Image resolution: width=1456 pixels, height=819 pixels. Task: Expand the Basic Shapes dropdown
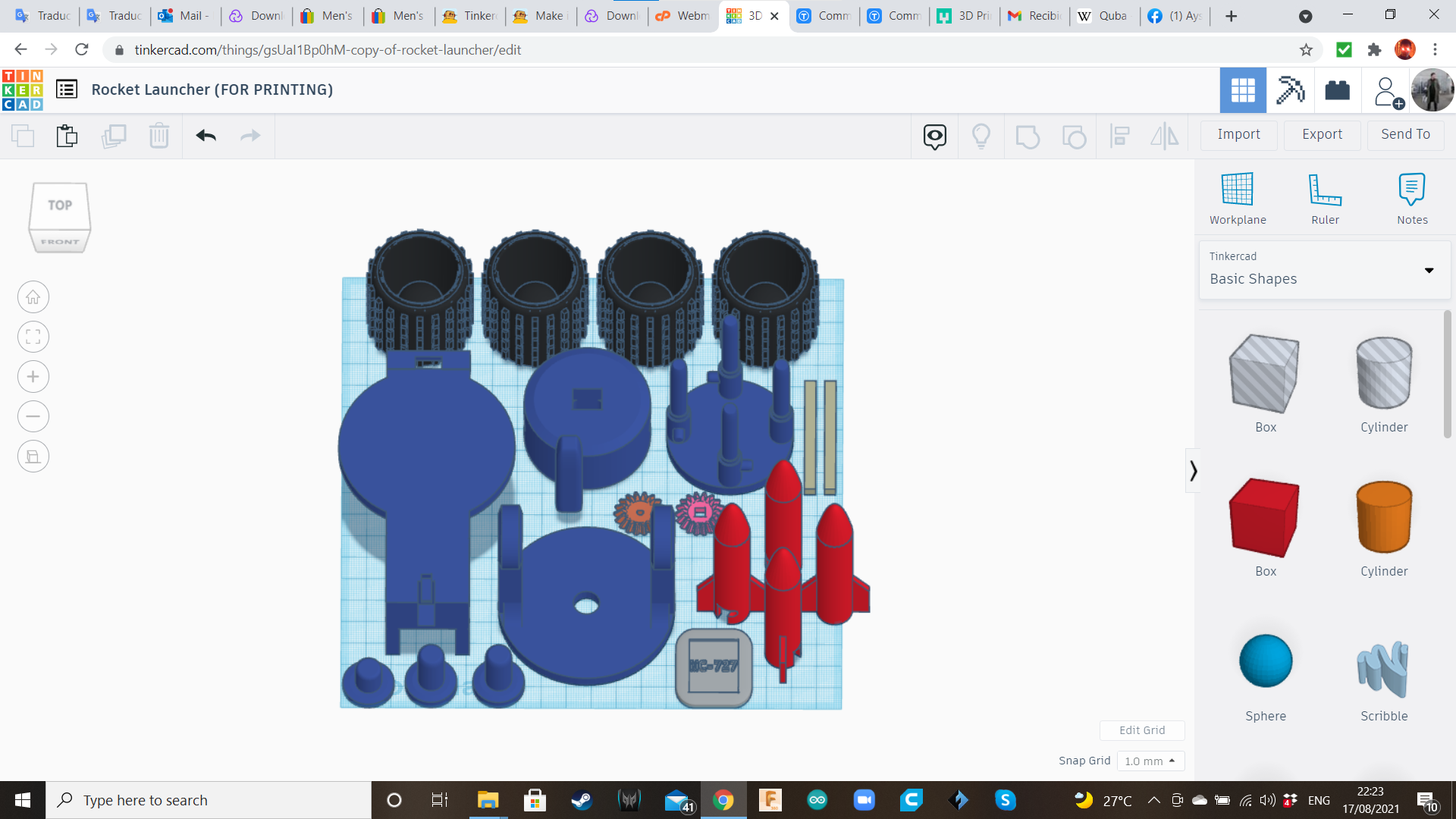(1429, 271)
